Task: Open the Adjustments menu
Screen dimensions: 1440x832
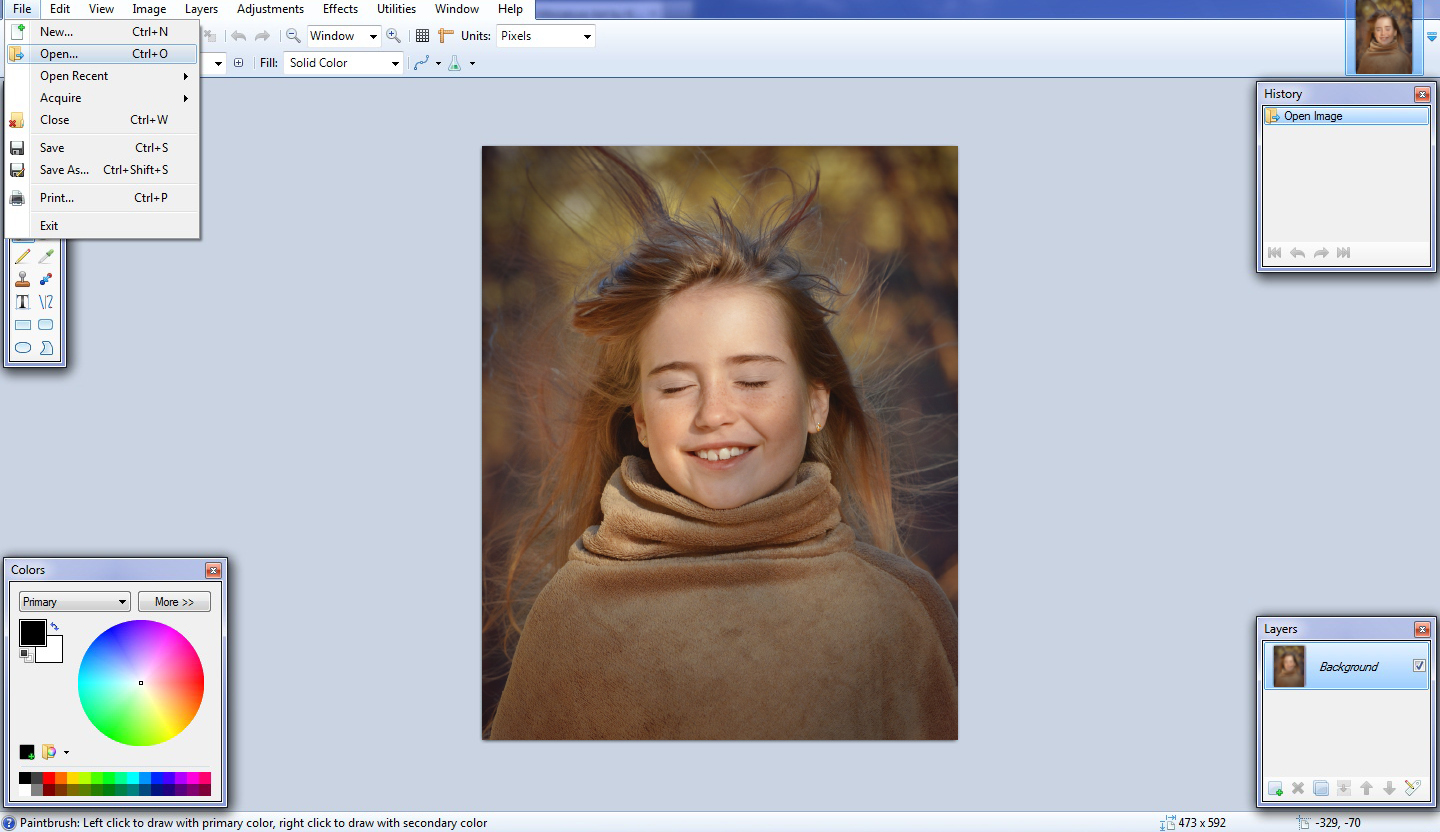Action: point(270,9)
